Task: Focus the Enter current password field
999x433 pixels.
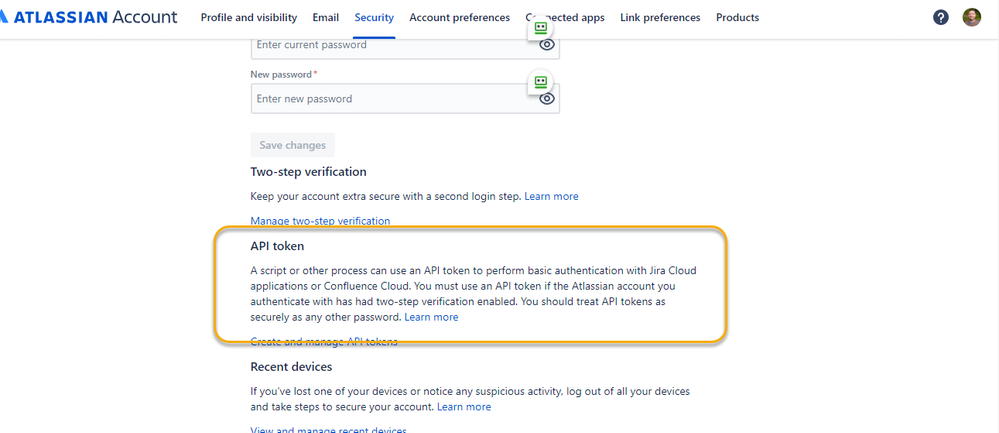Action: pos(390,45)
